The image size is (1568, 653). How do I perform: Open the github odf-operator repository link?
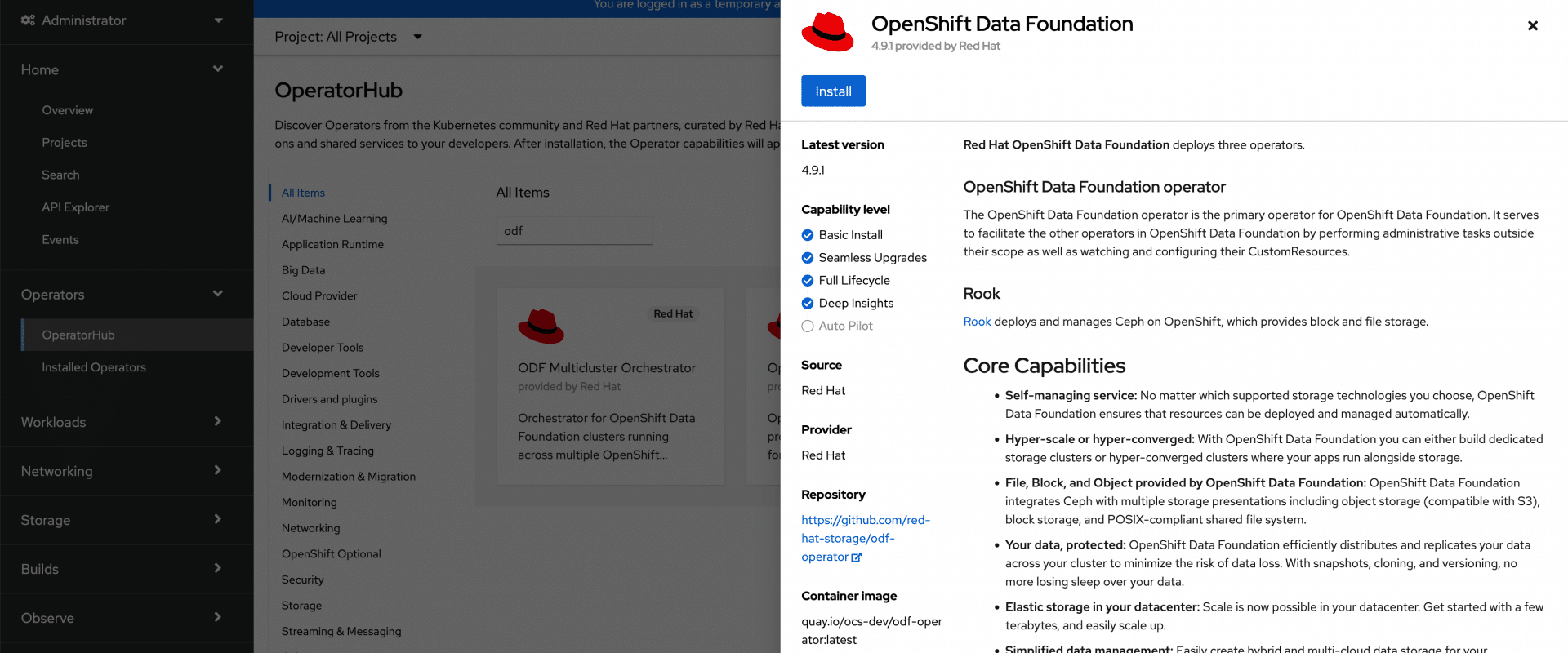click(x=866, y=539)
